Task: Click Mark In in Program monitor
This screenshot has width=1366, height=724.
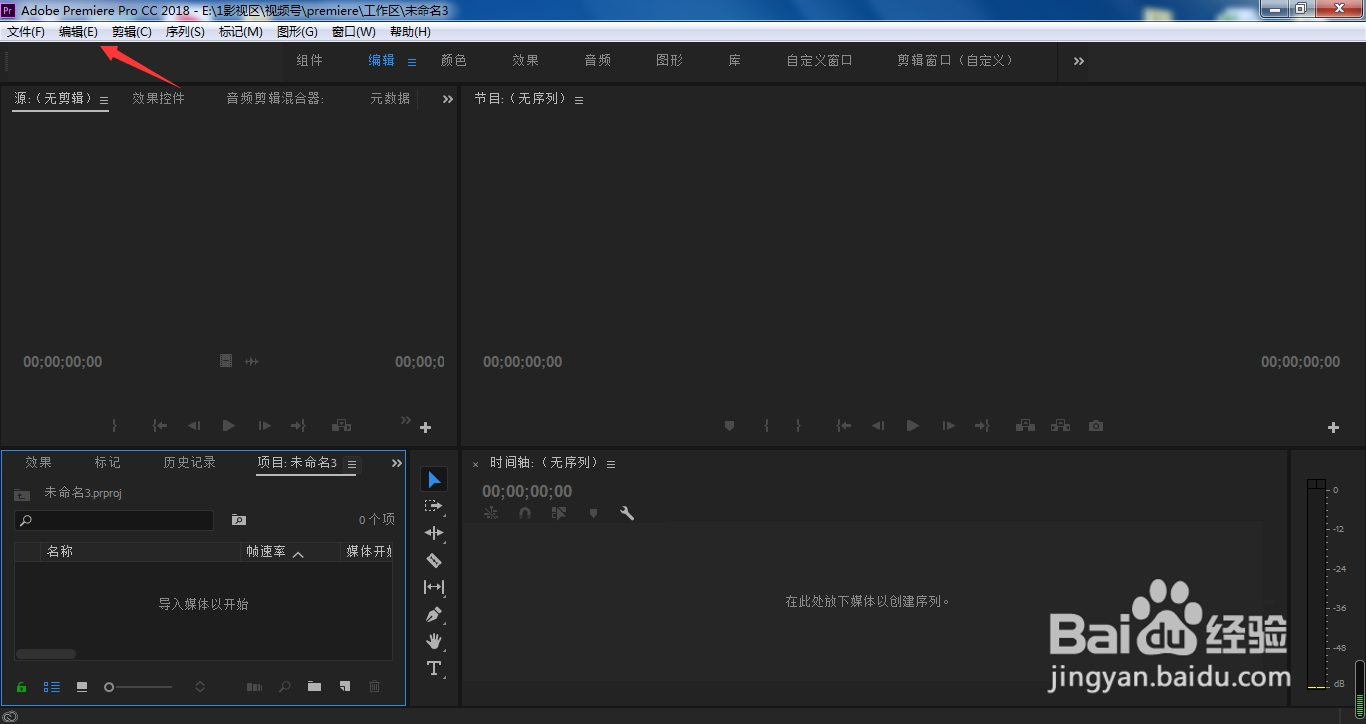Action: pos(766,426)
